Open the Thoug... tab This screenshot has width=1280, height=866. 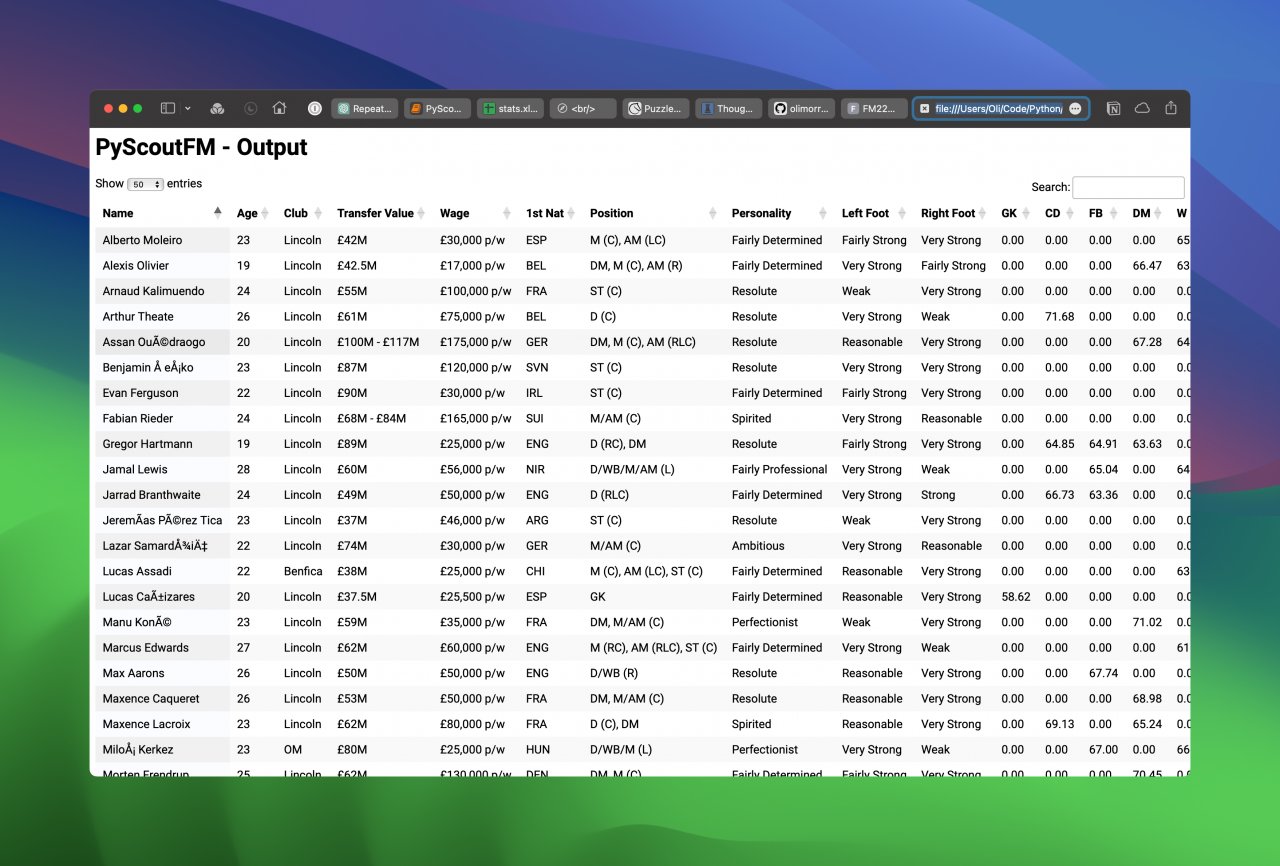(x=728, y=108)
